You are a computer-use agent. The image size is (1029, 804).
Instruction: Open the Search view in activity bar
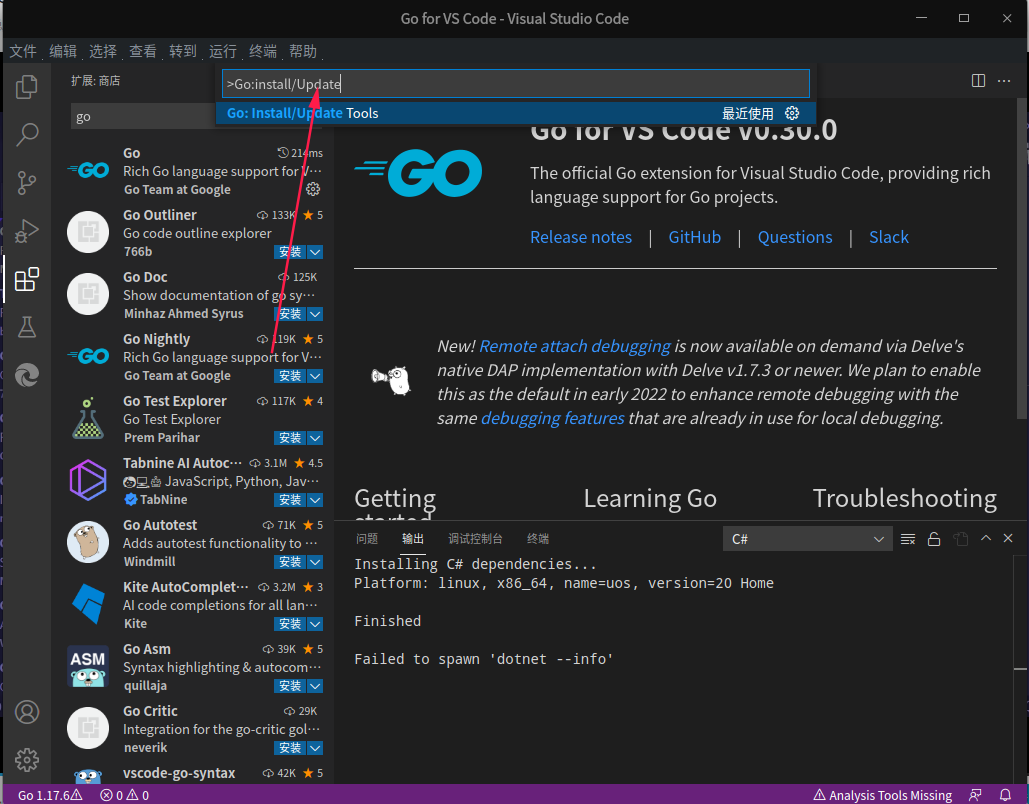pos(26,135)
